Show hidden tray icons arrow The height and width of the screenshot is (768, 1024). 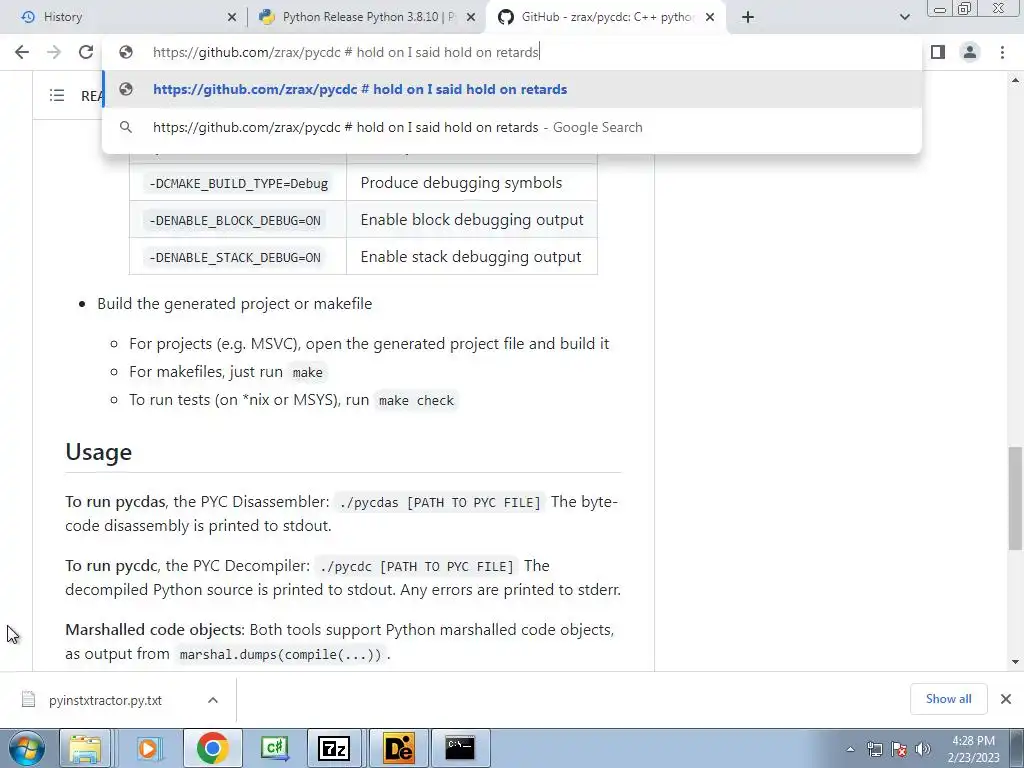pos(850,749)
